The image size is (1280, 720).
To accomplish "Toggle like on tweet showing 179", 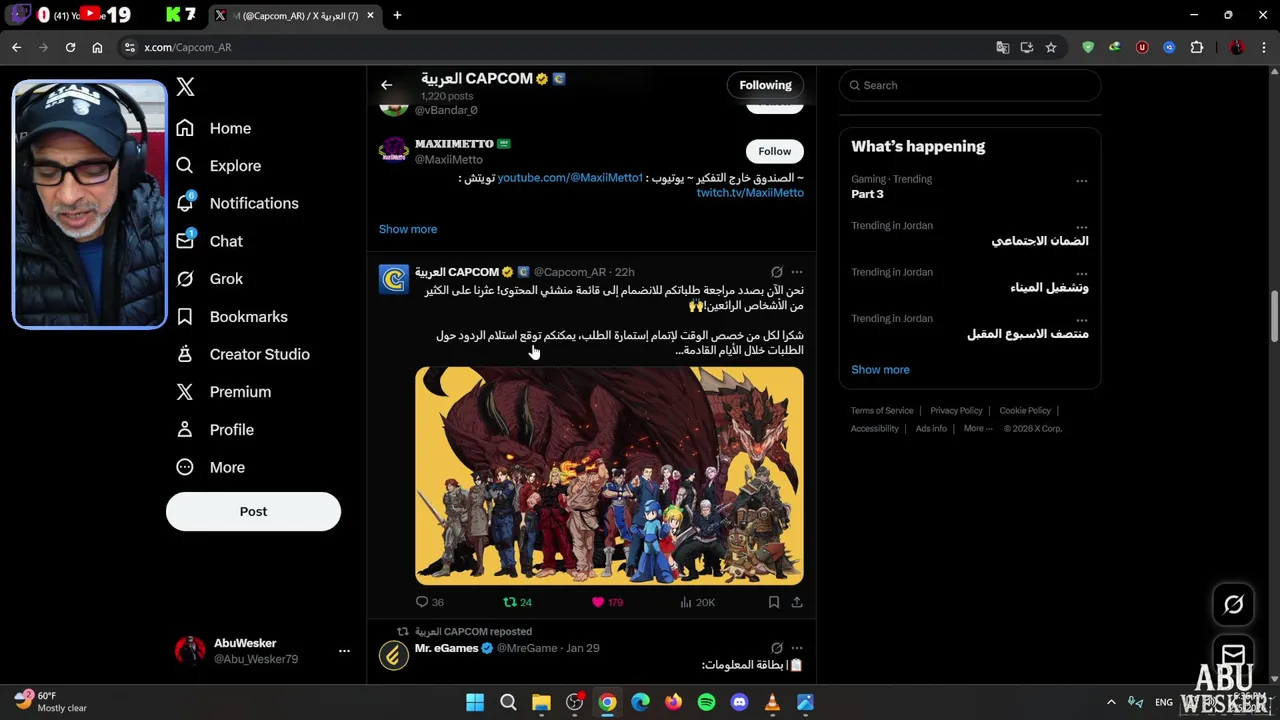I will point(607,602).
